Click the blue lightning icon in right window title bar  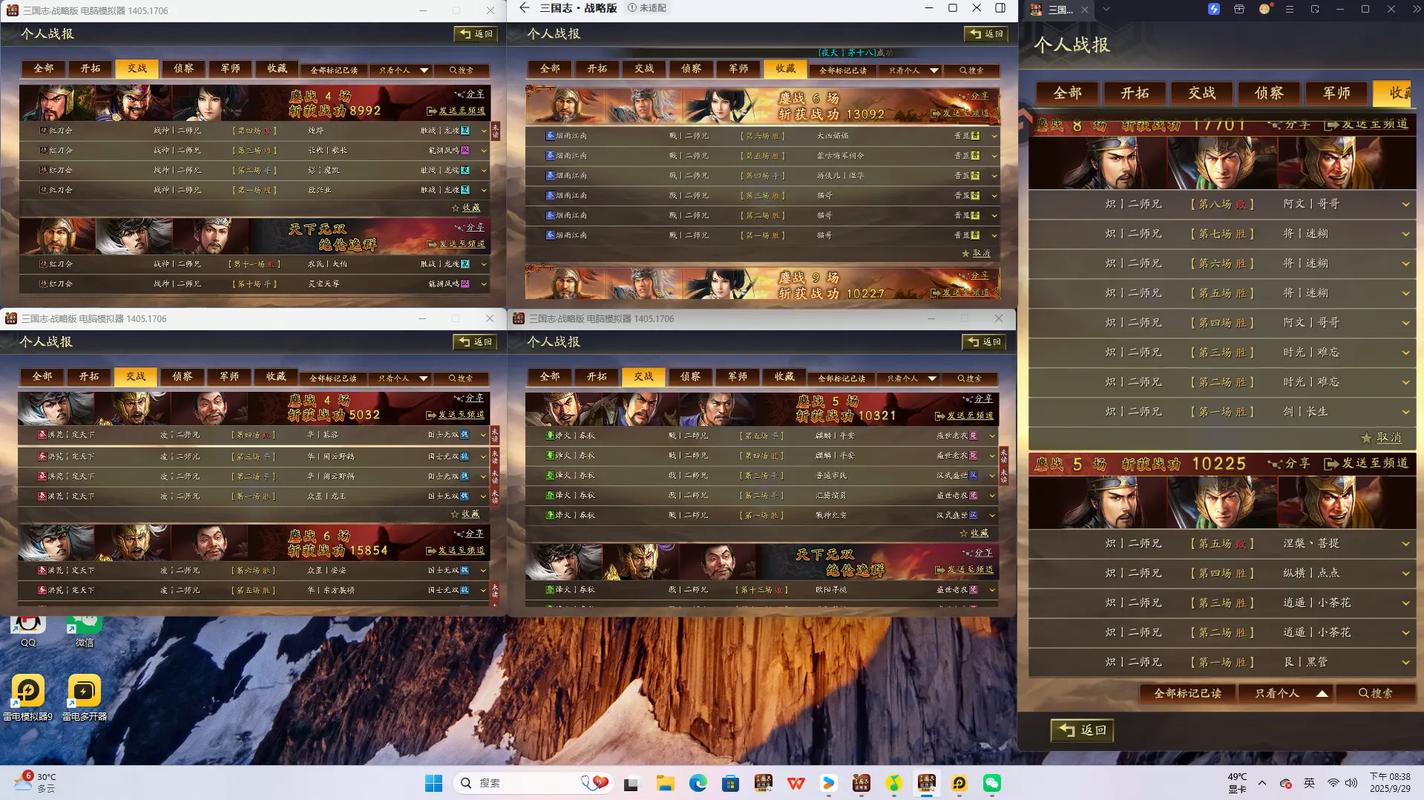click(1214, 9)
